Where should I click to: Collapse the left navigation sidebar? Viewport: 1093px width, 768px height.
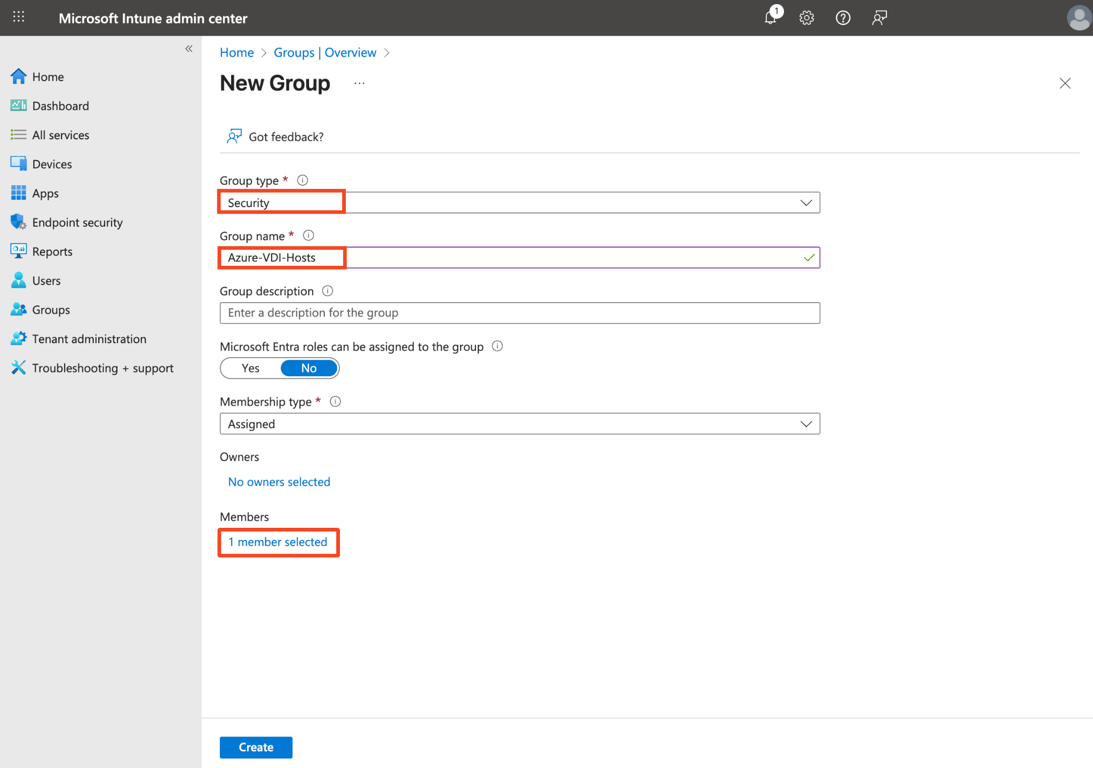coord(189,49)
